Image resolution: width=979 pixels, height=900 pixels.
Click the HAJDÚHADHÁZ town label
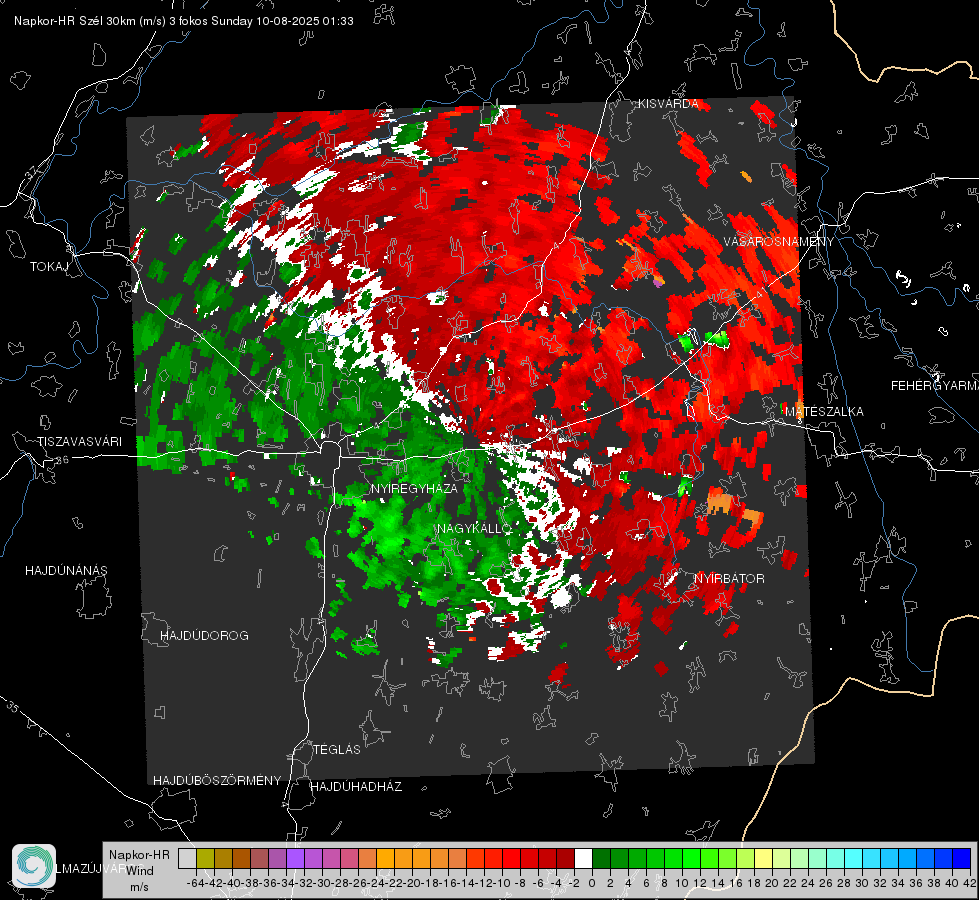[x=356, y=786]
